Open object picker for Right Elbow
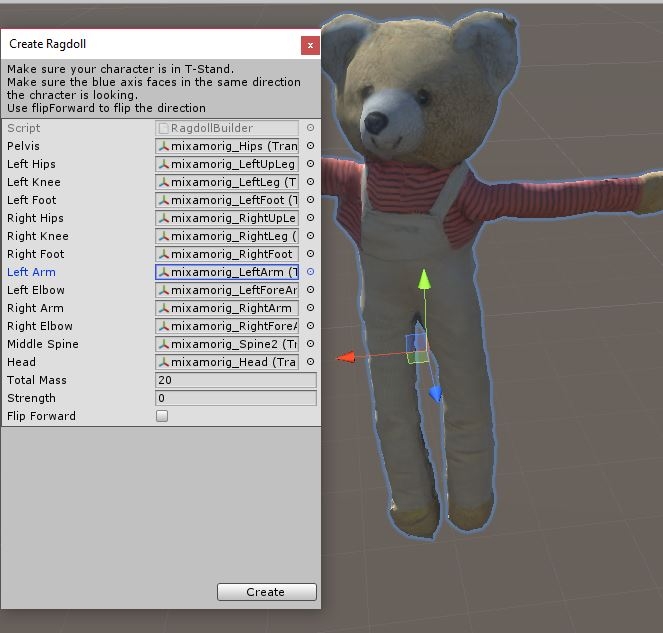 point(310,326)
